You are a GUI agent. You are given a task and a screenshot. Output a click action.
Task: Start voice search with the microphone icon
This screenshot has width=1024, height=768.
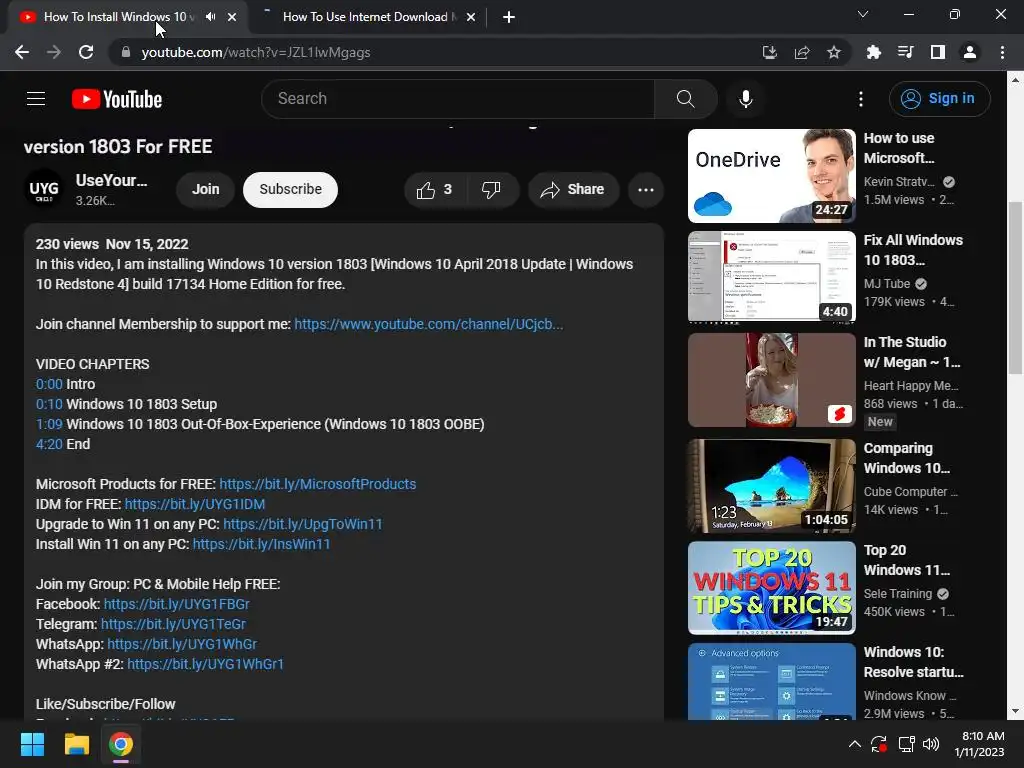click(745, 99)
